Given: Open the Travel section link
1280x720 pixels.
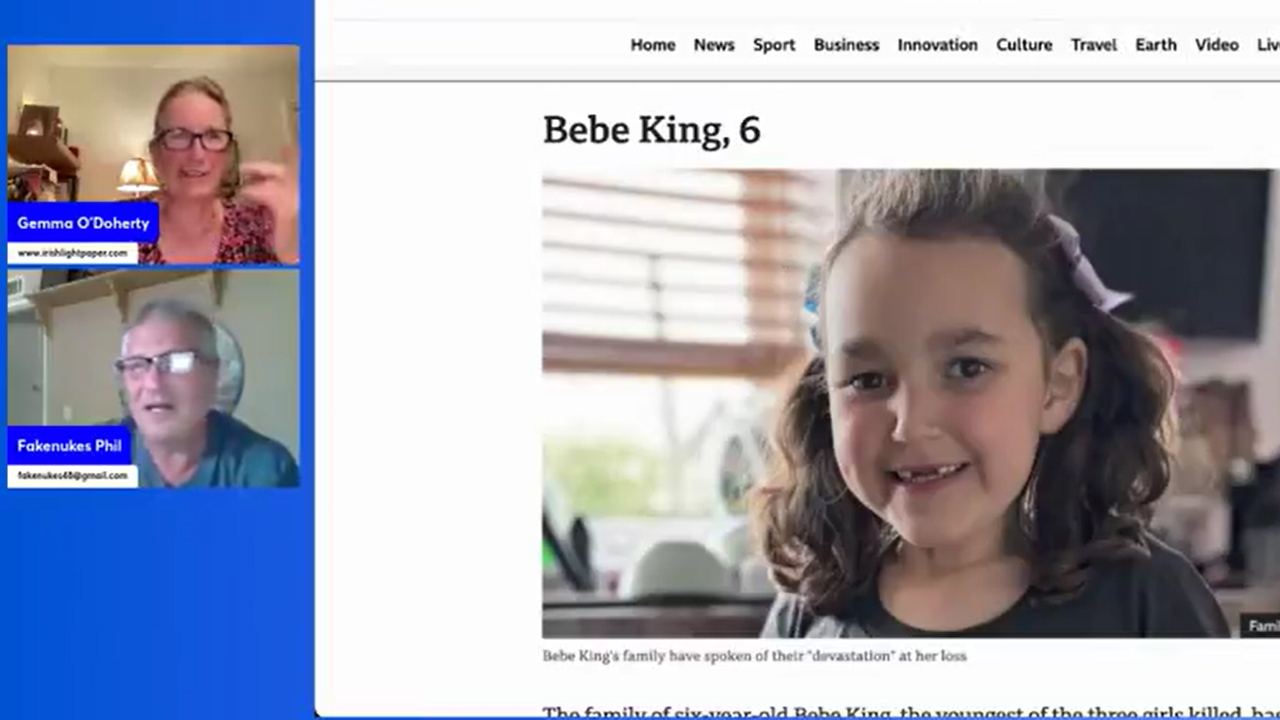Looking at the screenshot, I should (x=1094, y=45).
